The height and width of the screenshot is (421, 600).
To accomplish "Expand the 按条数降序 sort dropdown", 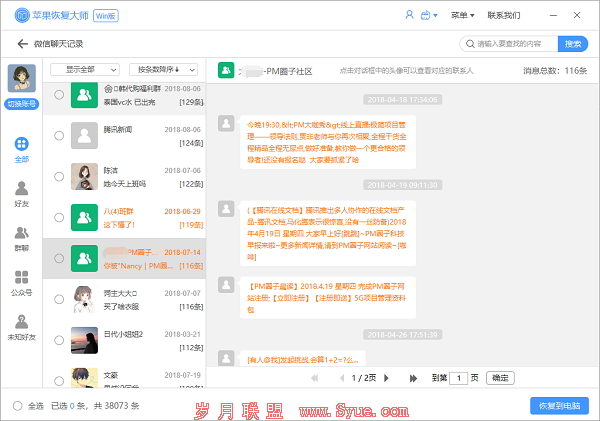I will pyautogui.click(x=163, y=70).
